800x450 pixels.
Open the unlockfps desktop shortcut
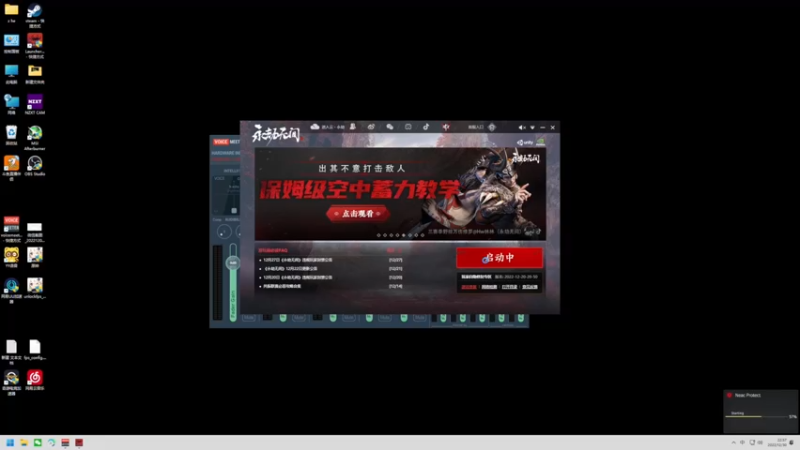[35, 288]
